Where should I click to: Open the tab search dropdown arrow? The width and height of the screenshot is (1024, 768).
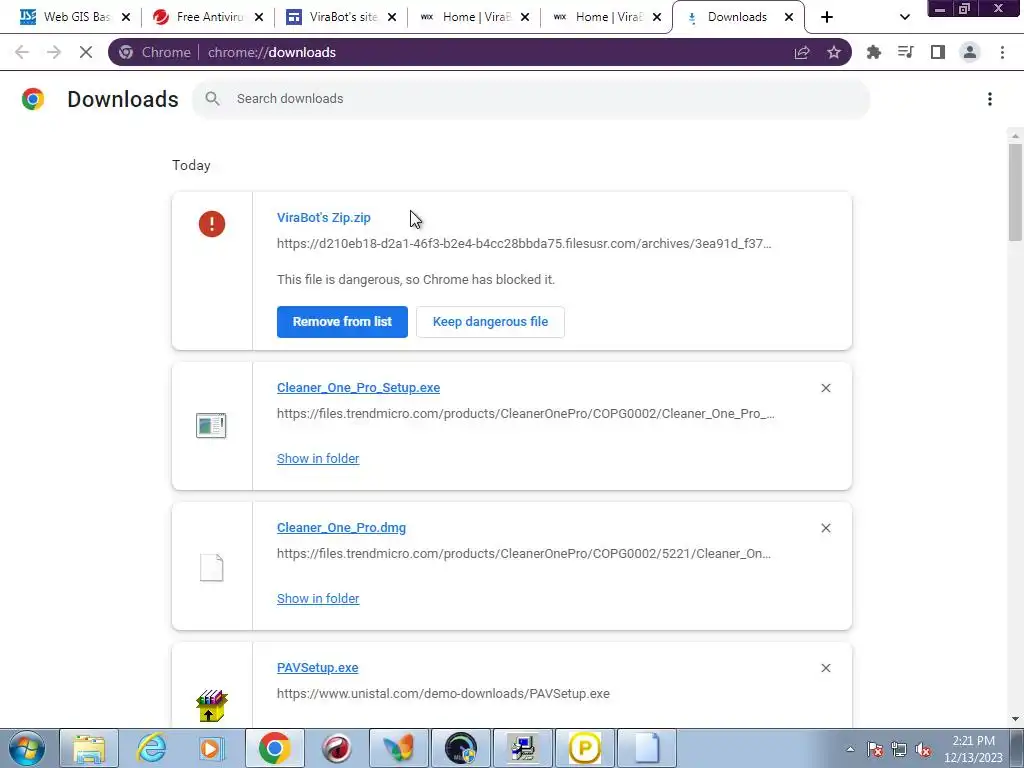[x=904, y=17]
